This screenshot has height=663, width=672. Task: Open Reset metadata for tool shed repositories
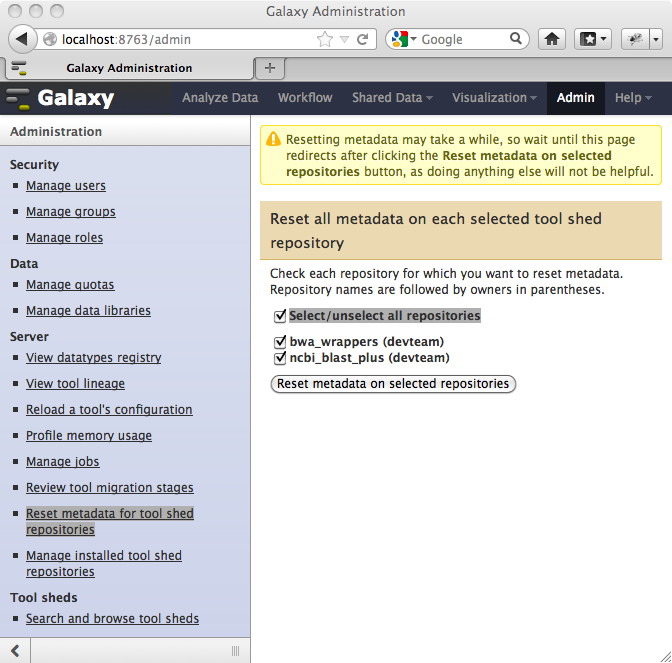pos(110,521)
